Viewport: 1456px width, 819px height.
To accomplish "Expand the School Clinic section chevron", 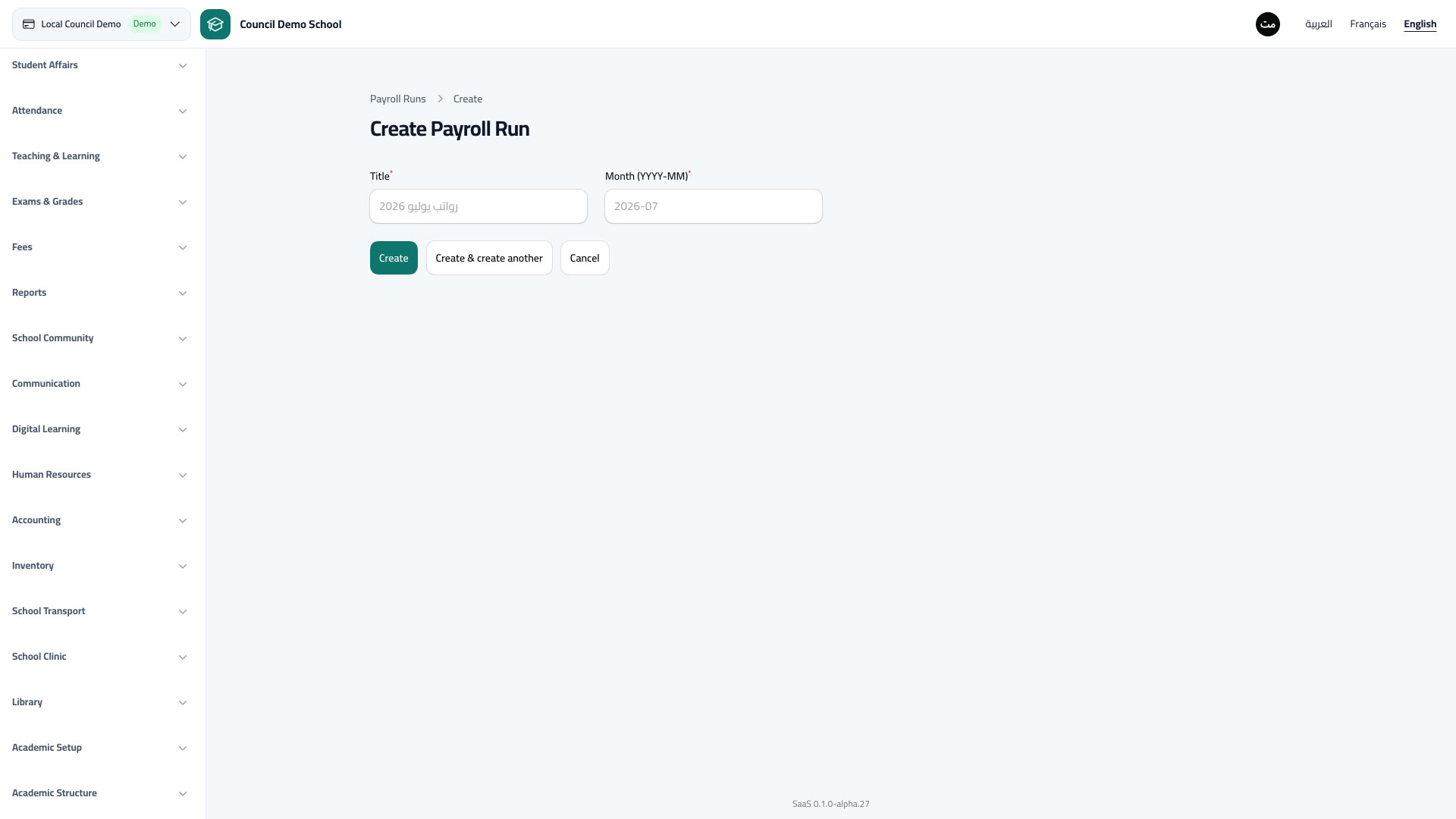I will click(x=183, y=657).
